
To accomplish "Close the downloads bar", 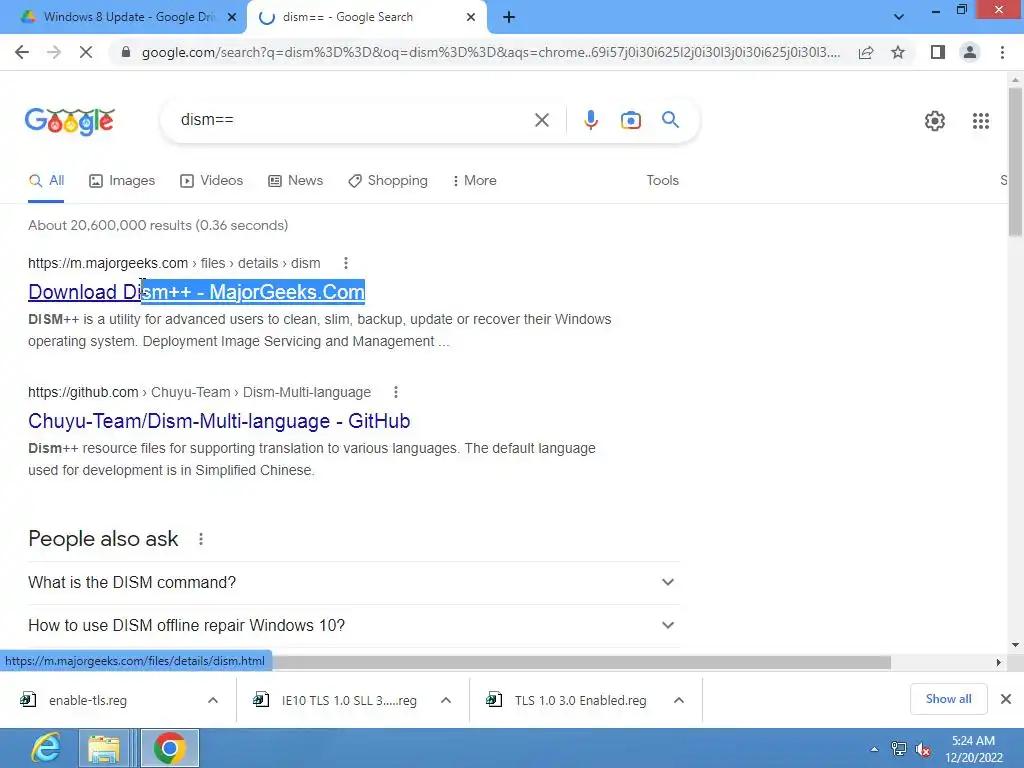I will (1006, 699).
